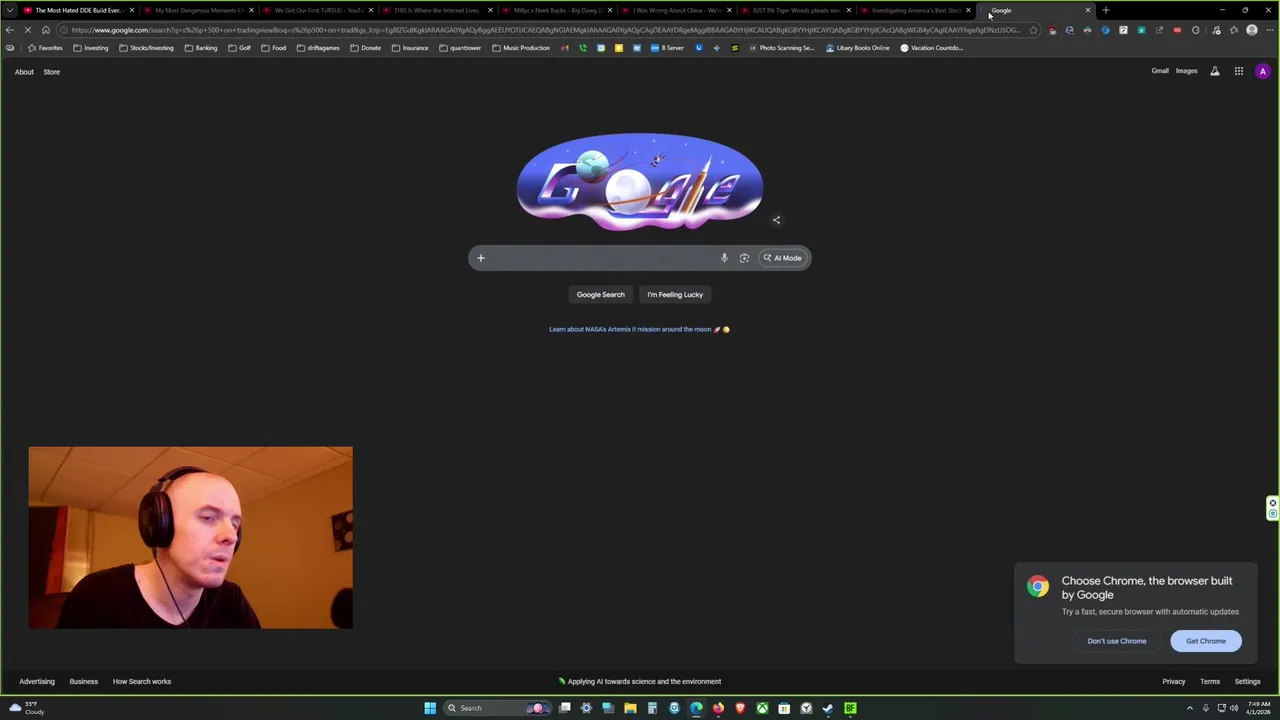Open Library Books Online bookmark
The image size is (1280, 720).
pos(858,48)
